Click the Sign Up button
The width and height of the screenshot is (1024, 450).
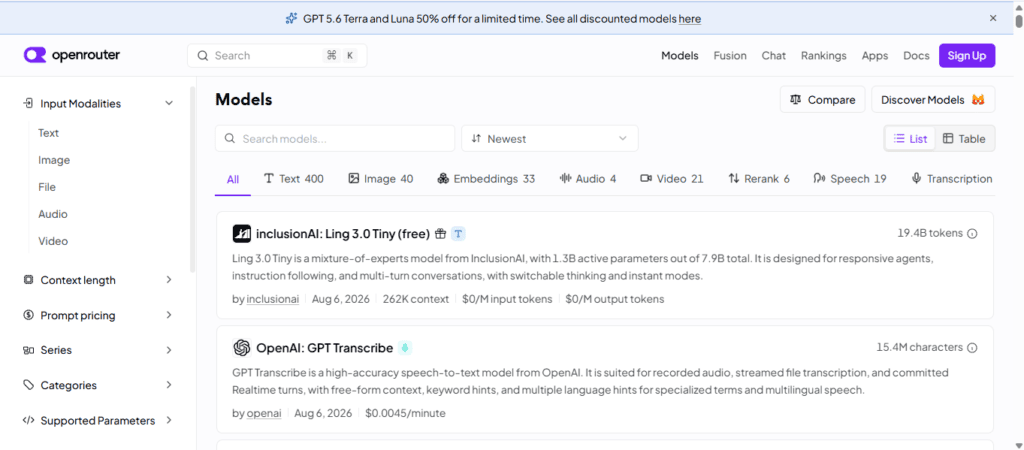[x=967, y=56]
